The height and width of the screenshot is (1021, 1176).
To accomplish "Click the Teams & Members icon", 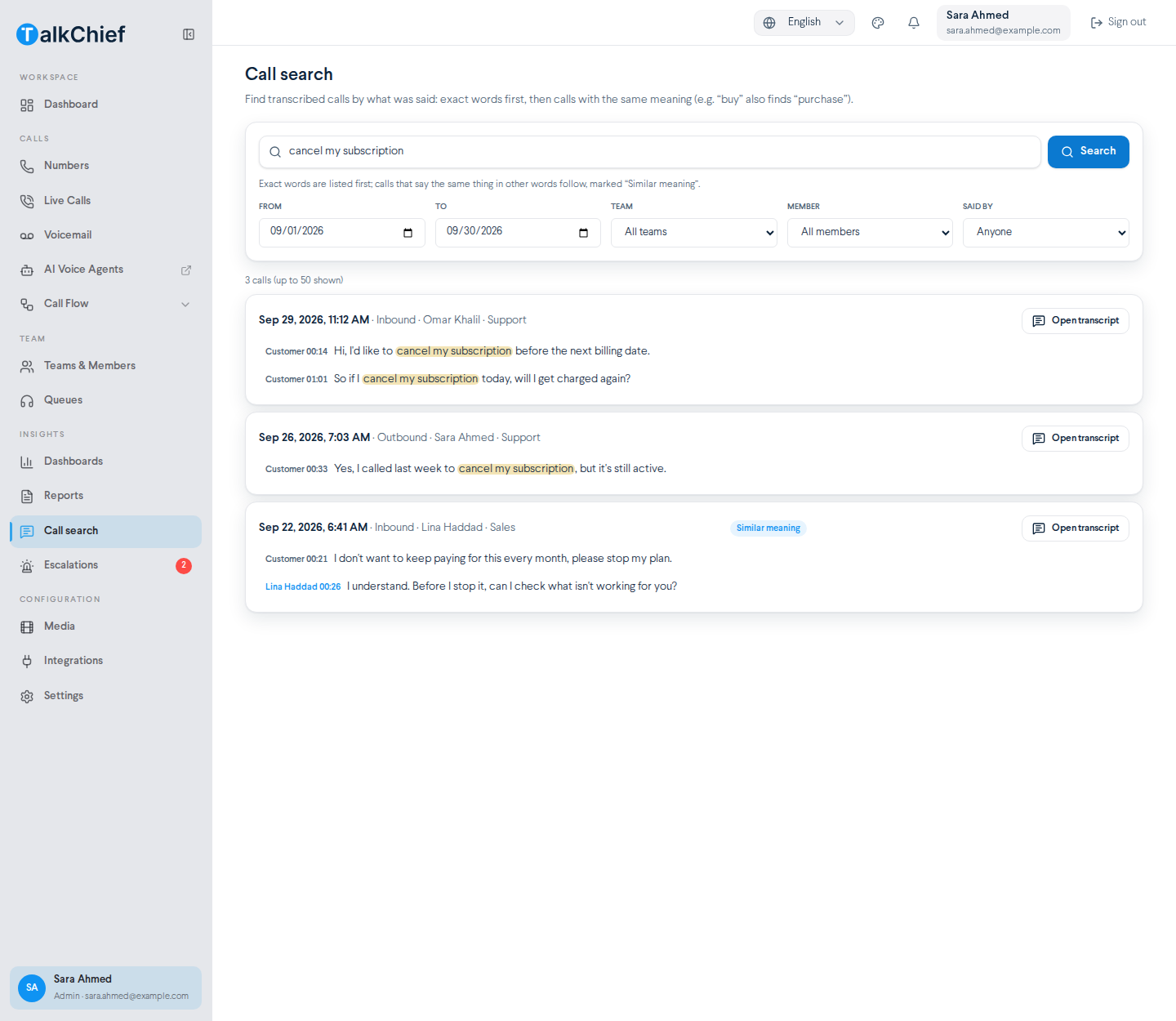I will coord(27,367).
